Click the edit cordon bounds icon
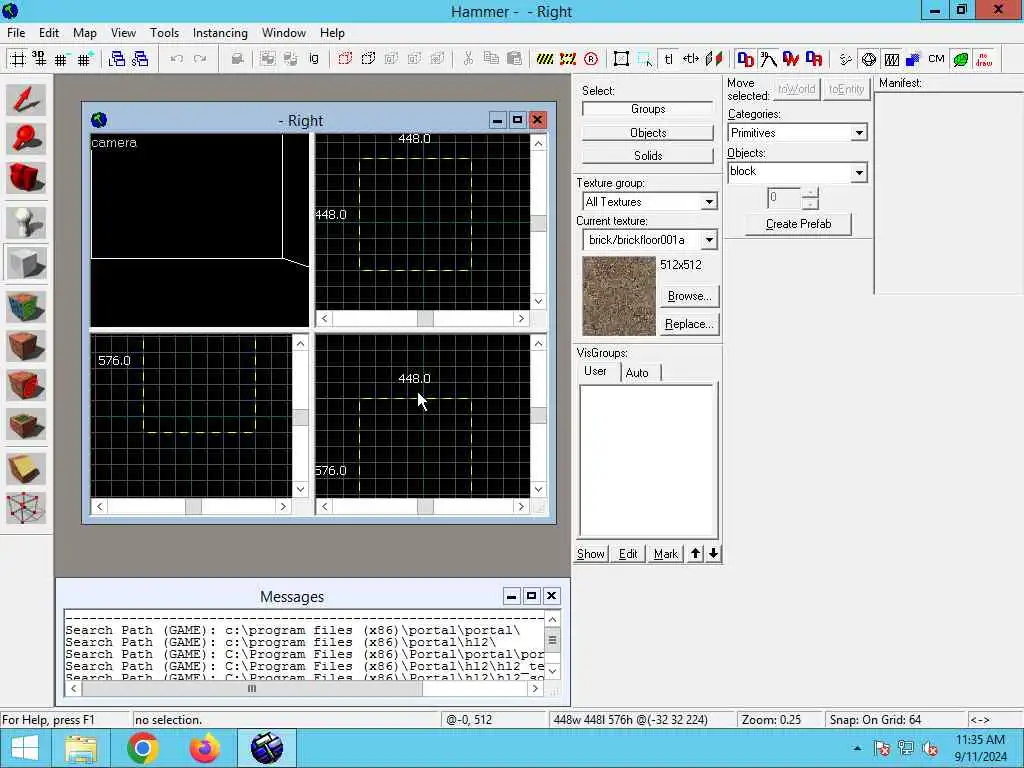This screenshot has width=1024, height=768. tap(568, 59)
